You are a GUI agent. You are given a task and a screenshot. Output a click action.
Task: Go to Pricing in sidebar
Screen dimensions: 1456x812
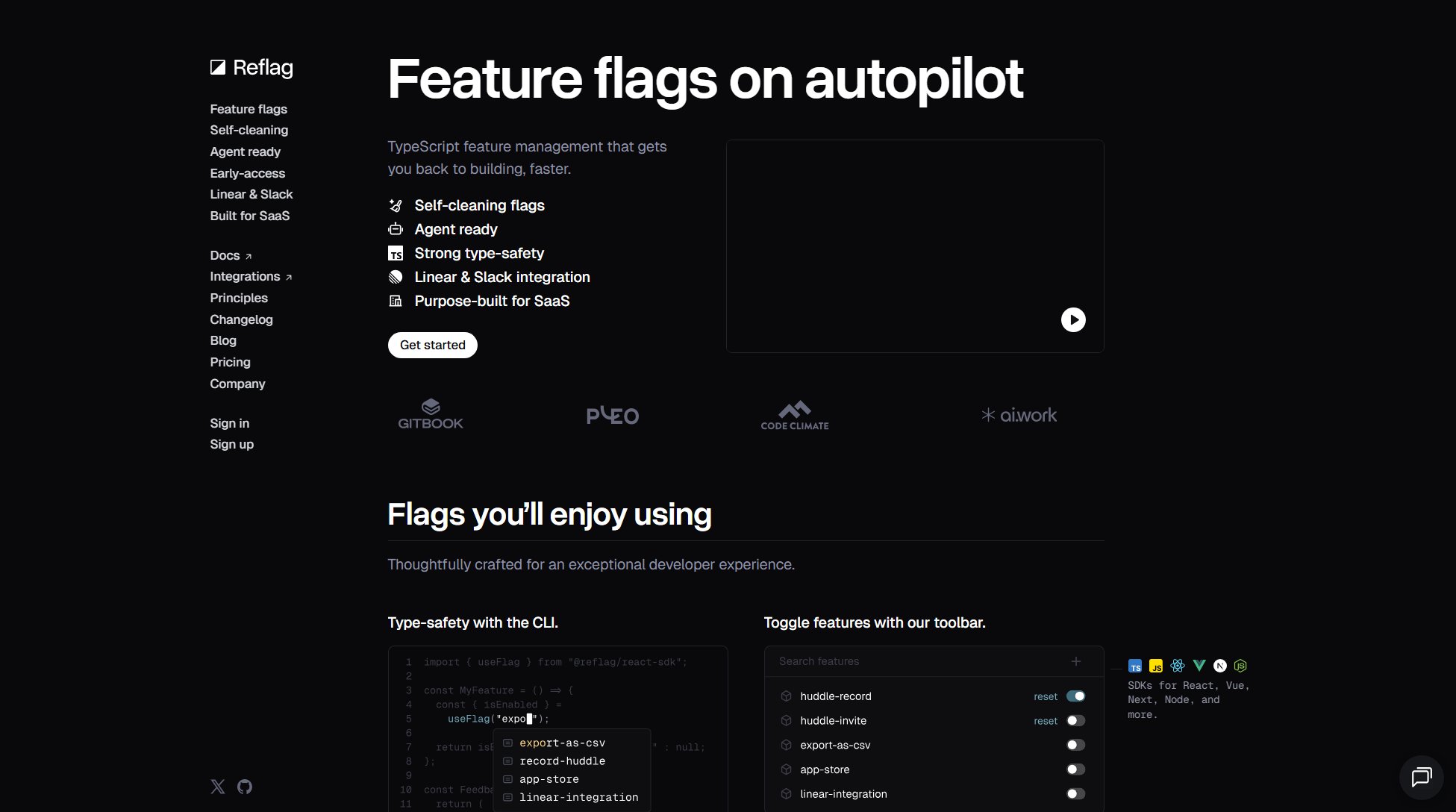[x=230, y=362]
